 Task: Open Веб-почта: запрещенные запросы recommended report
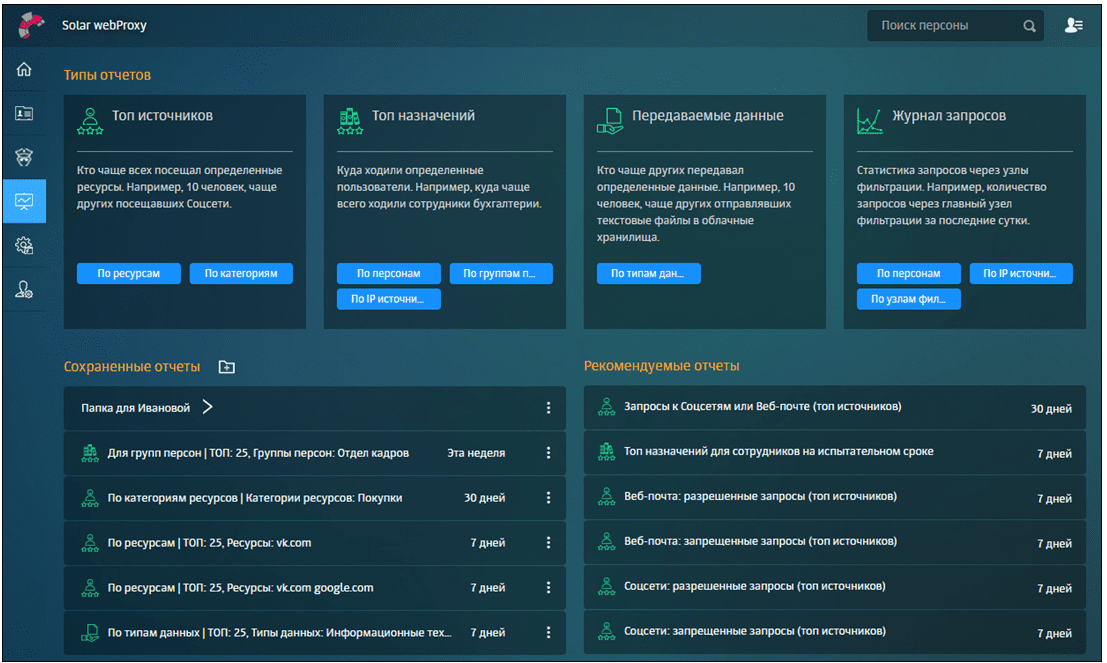pos(760,541)
